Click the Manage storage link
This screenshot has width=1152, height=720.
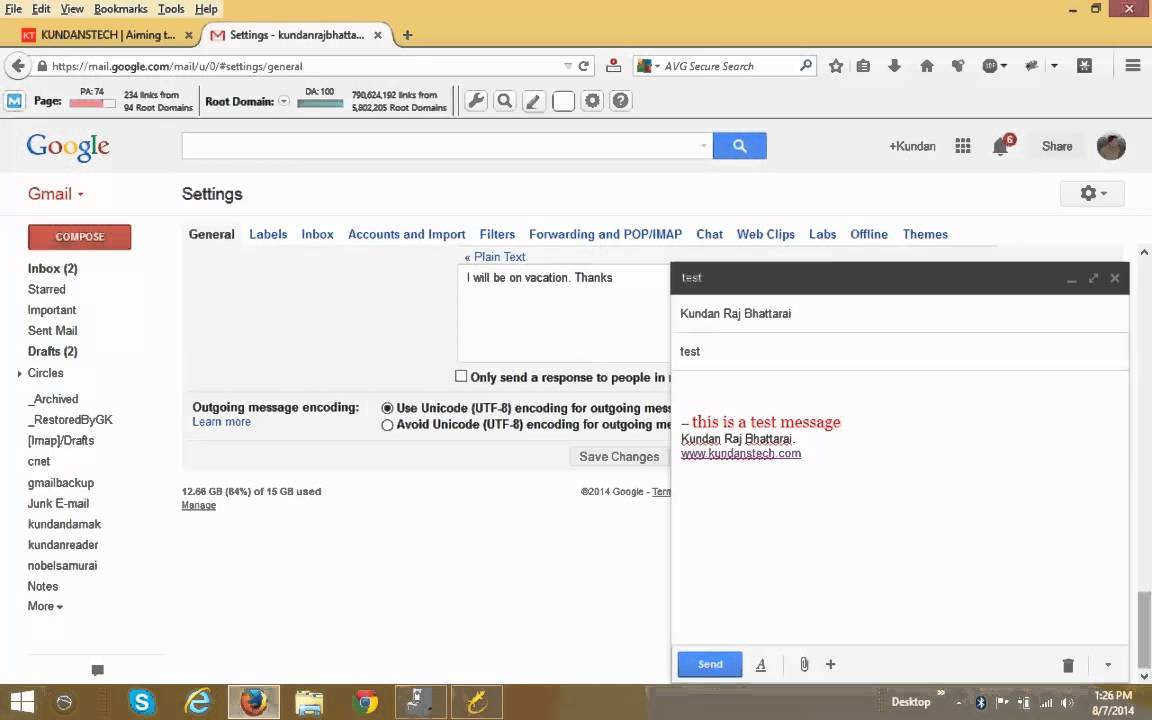(x=198, y=505)
